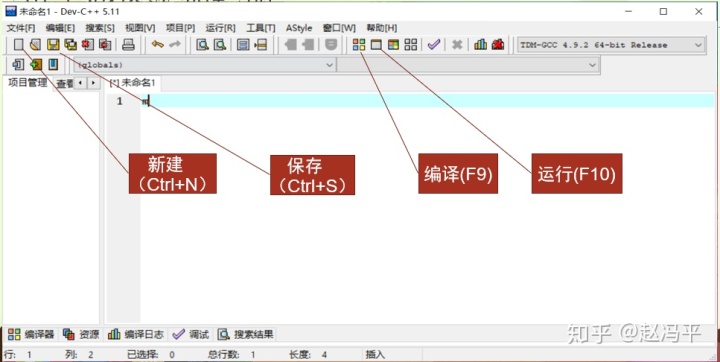Click the Compile & Run toolbar icon
Viewport: 720px width, 362px height.
tap(394, 45)
